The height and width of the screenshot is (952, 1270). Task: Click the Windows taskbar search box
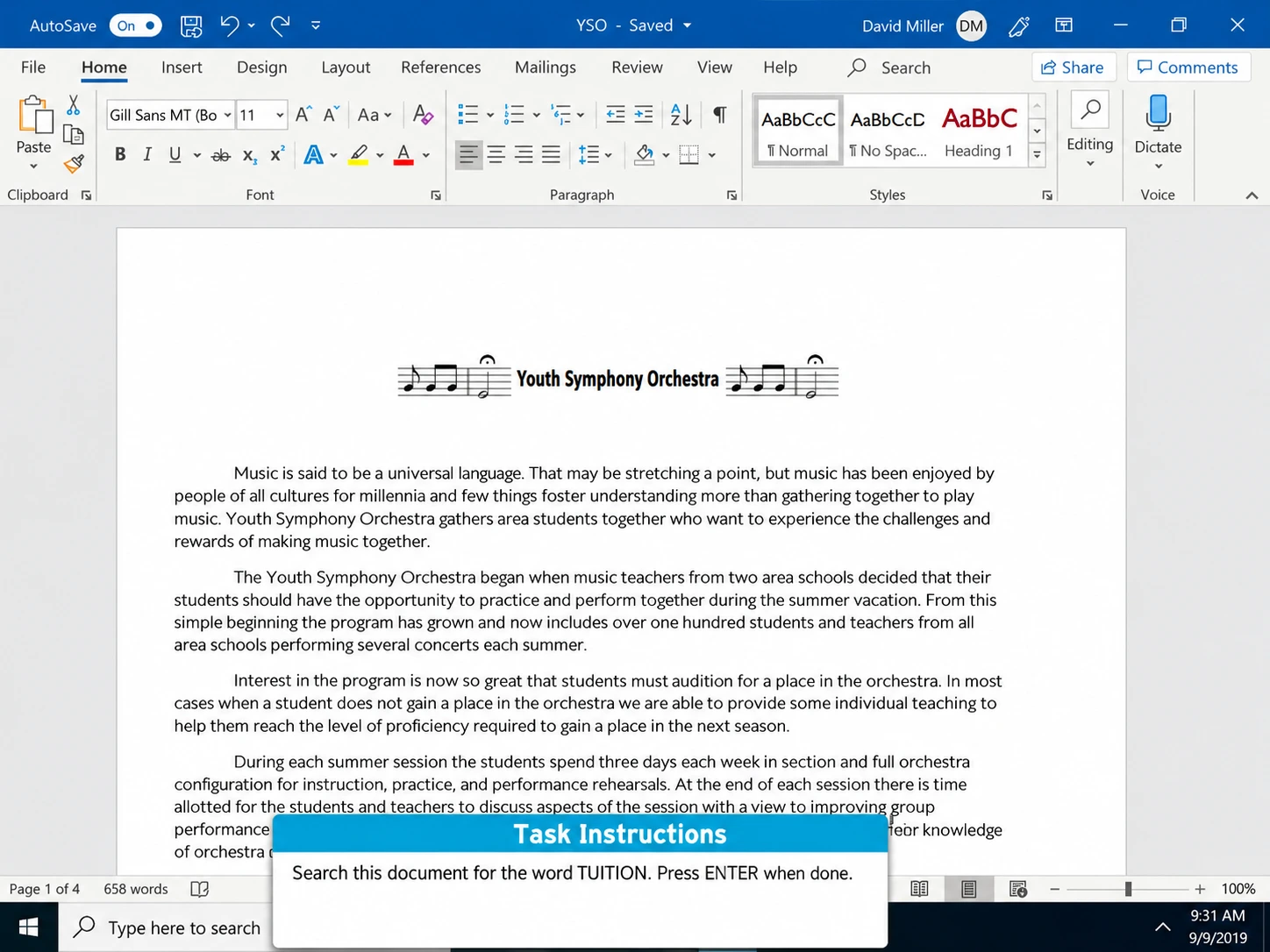click(166, 927)
